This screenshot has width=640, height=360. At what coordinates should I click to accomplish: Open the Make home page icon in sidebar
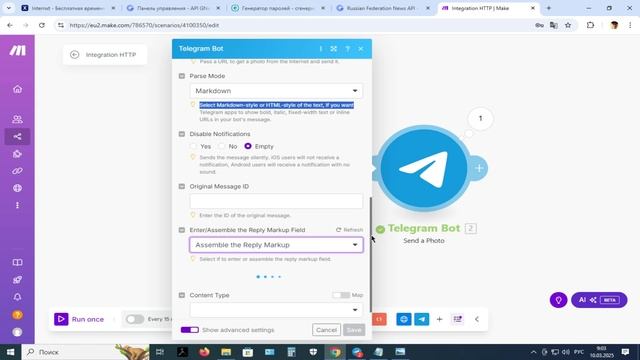point(17,89)
